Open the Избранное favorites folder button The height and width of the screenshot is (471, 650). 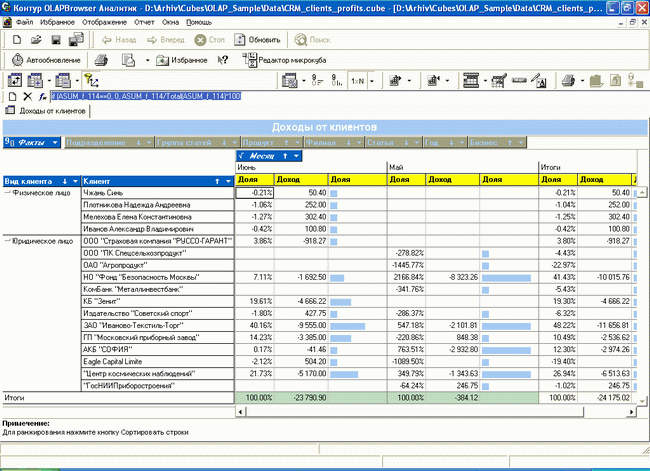[x=182, y=61]
